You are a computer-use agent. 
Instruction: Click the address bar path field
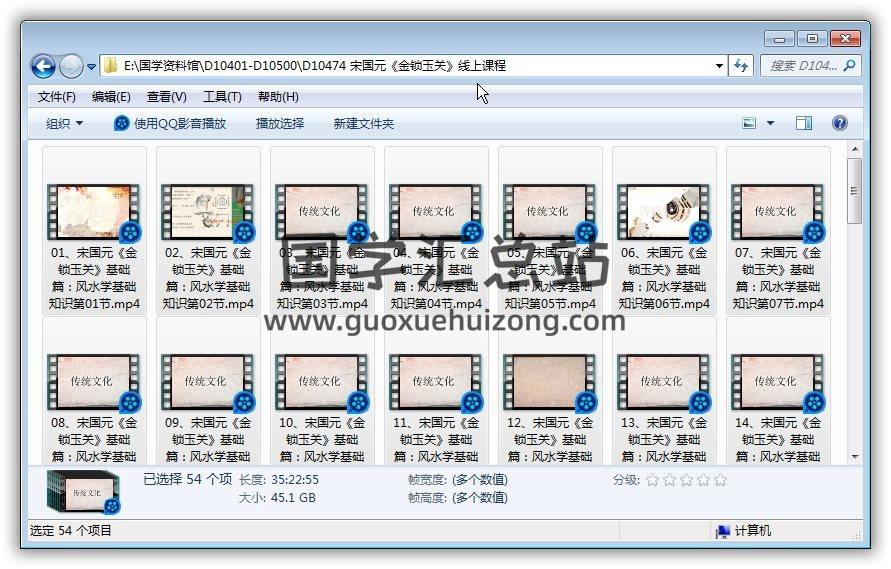tap(414, 66)
